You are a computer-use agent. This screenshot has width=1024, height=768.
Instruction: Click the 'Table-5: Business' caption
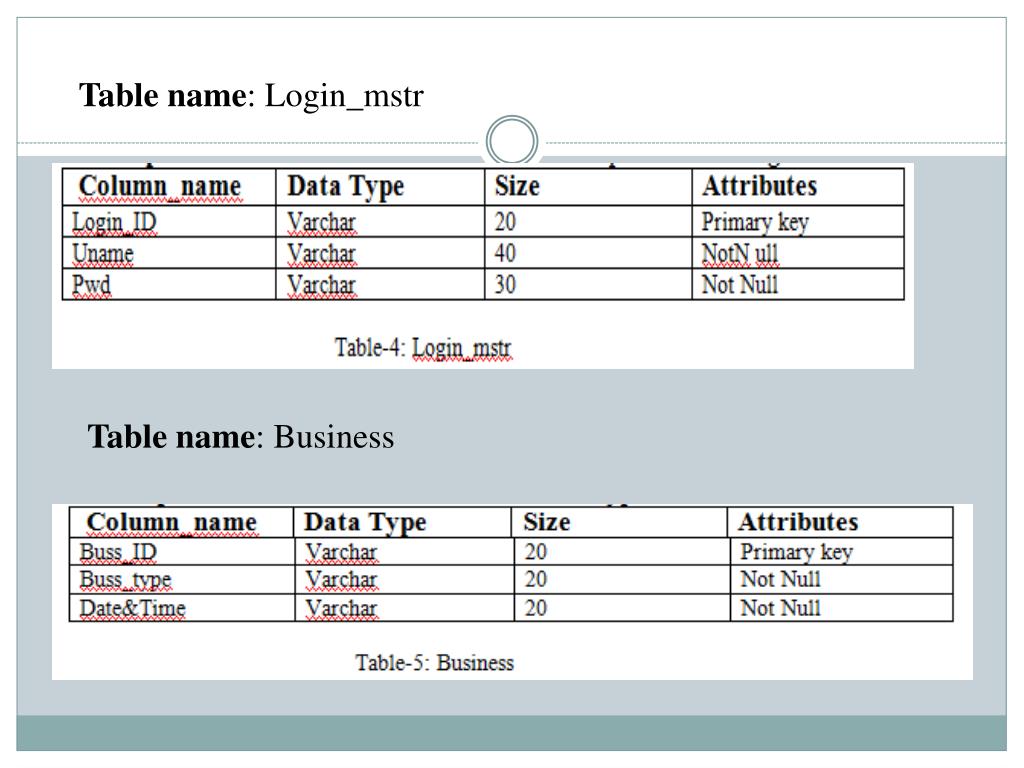(x=435, y=663)
